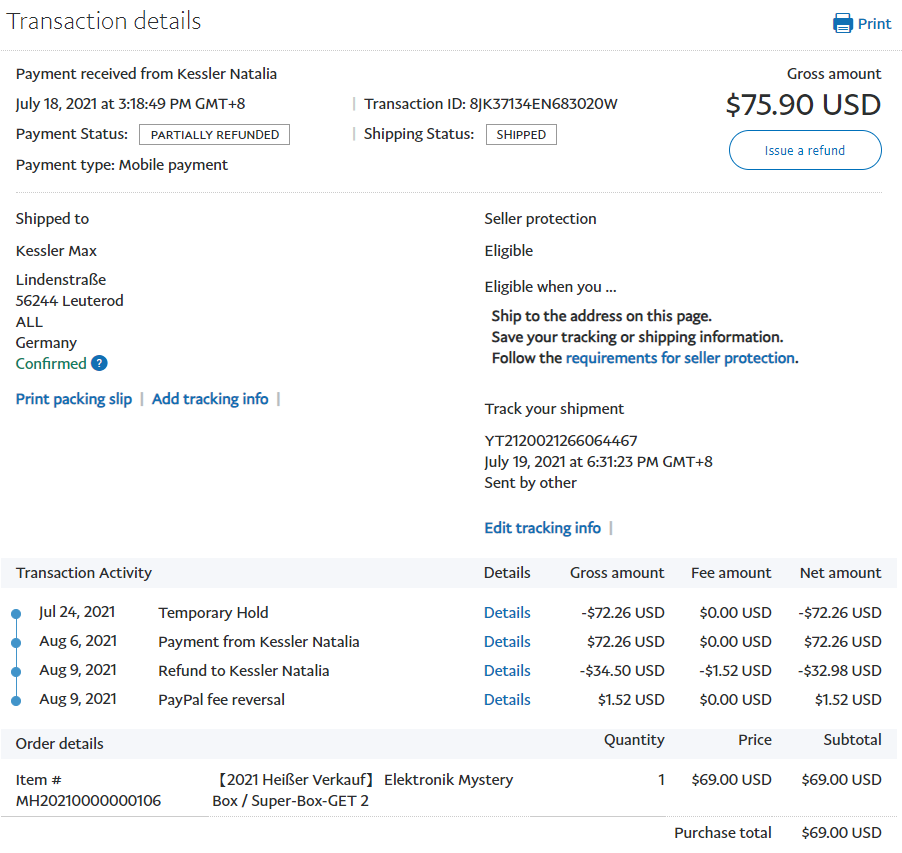The image size is (902, 853).
Task: Click the tracking number YT2120021266064467
Action: (561, 441)
